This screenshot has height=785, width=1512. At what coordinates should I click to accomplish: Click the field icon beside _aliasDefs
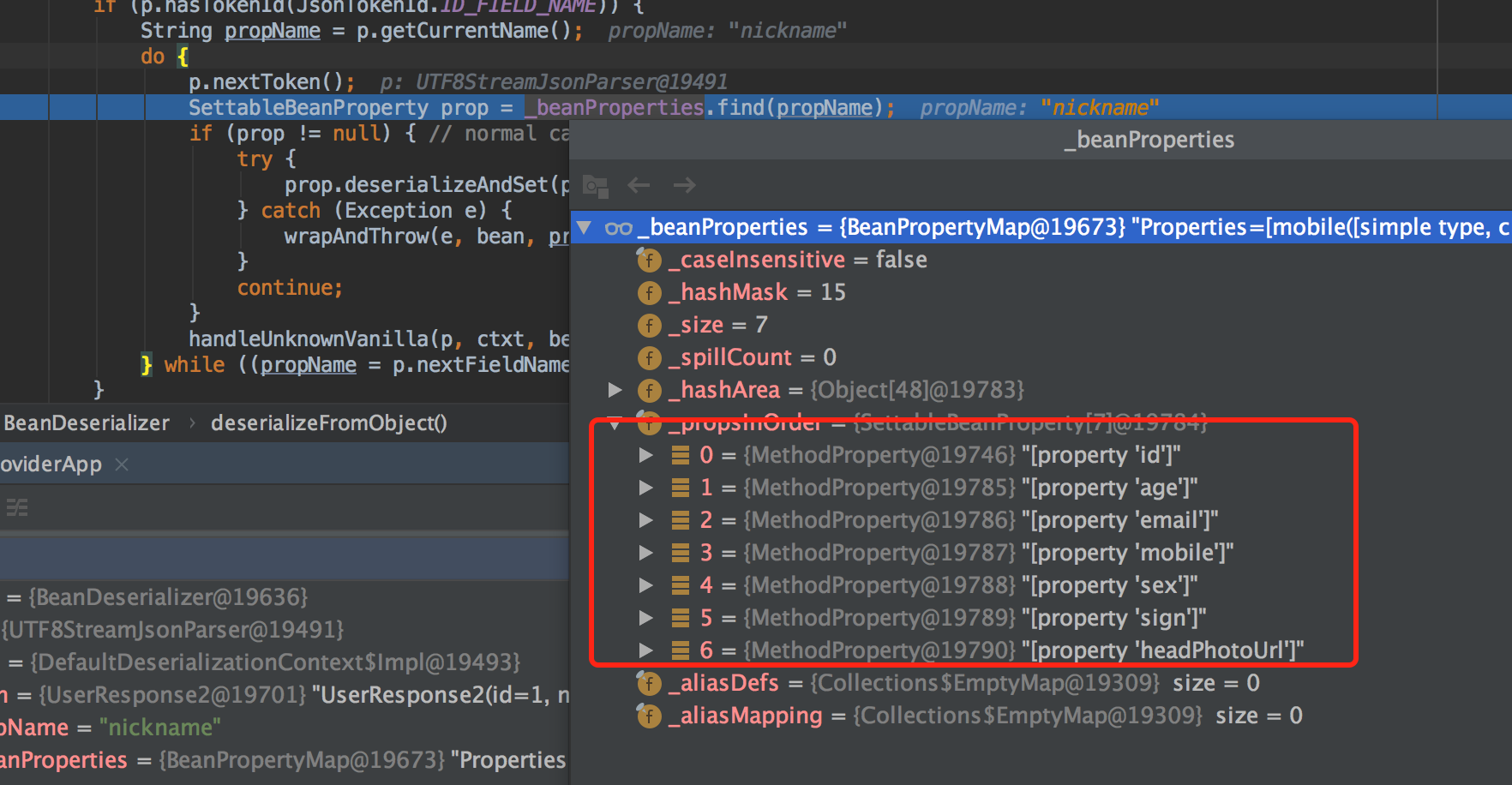click(650, 683)
